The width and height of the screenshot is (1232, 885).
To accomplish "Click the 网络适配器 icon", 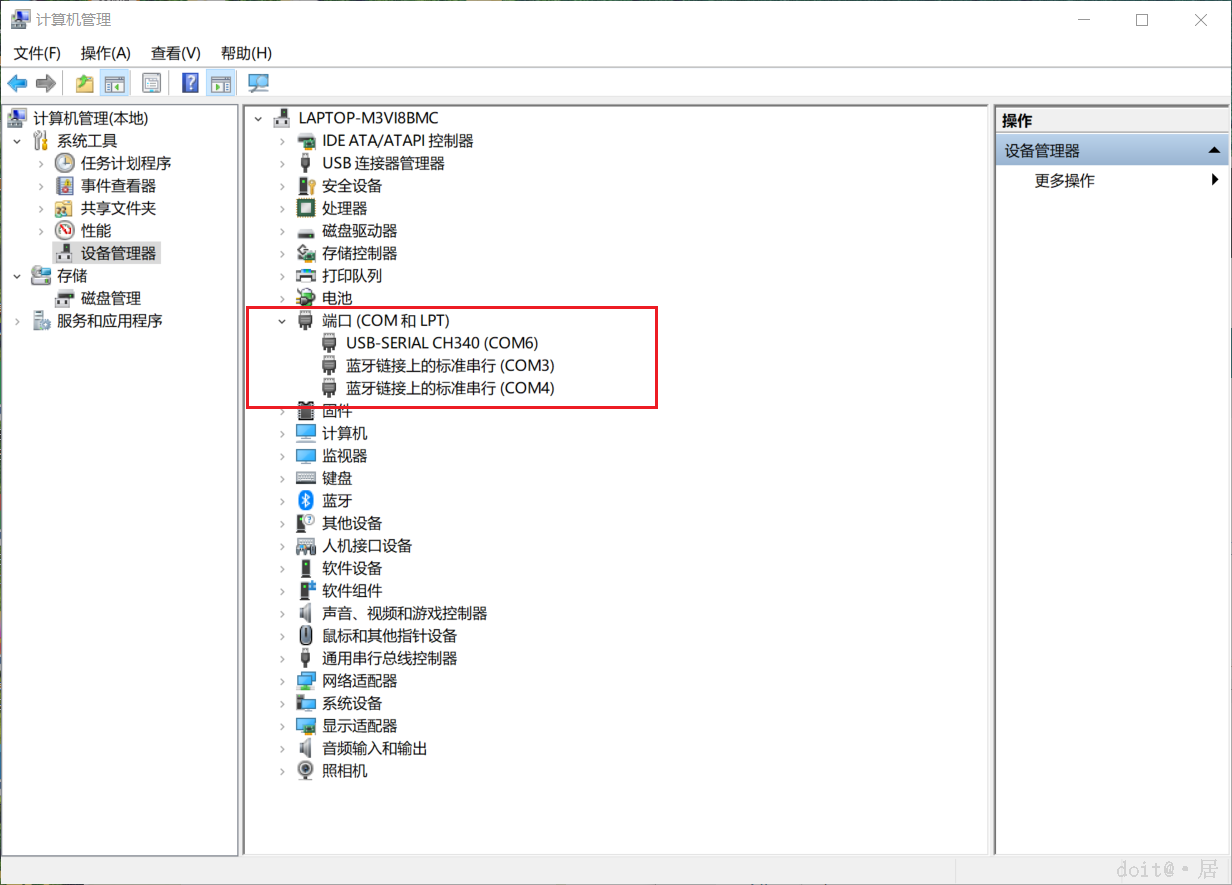I will 306,681.
